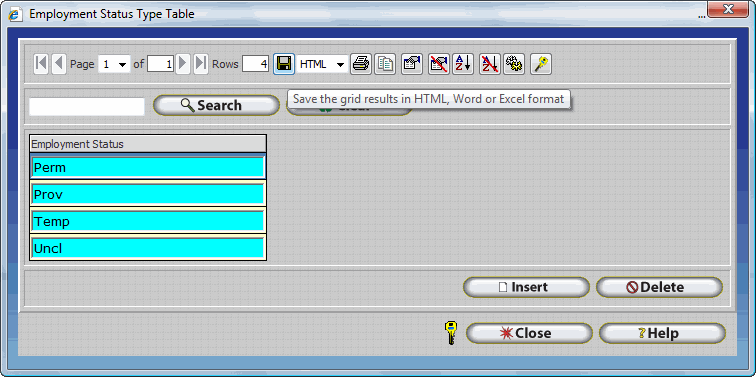Click the remove sort crossed A-Z icon
Screen dimensions: 756x377
(490, 64)
